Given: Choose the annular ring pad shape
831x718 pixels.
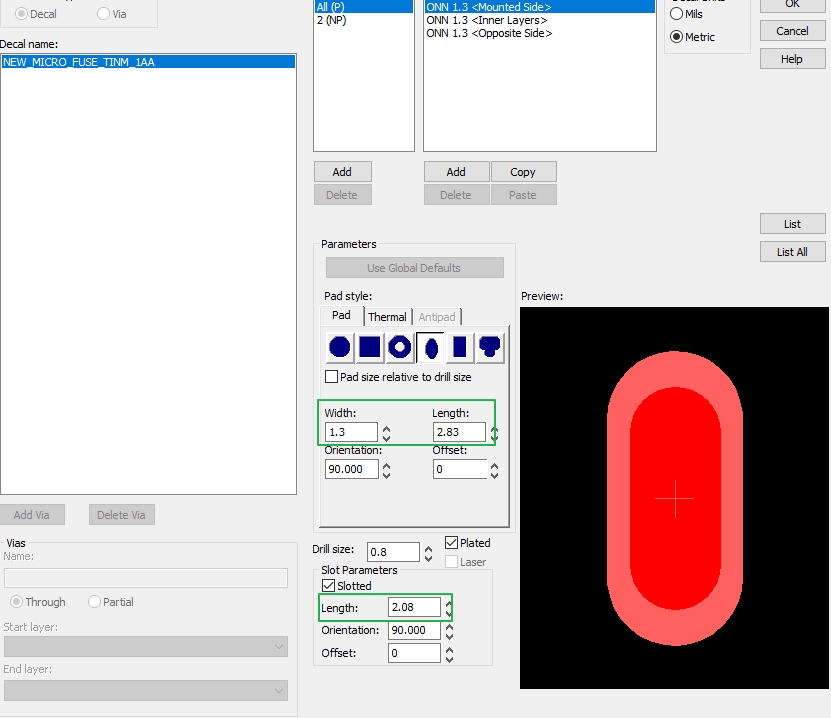Looking at the screenshot, I should (x=400, y=348).
